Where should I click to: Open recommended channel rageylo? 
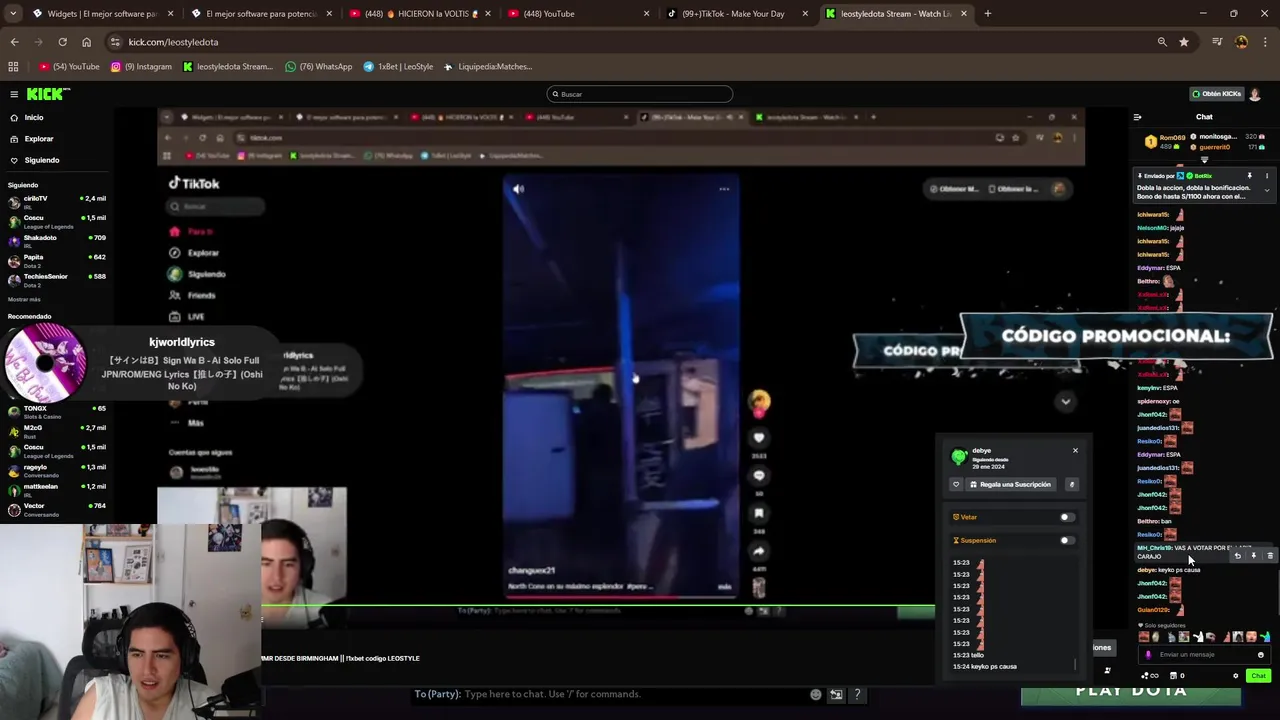point(57,470)
